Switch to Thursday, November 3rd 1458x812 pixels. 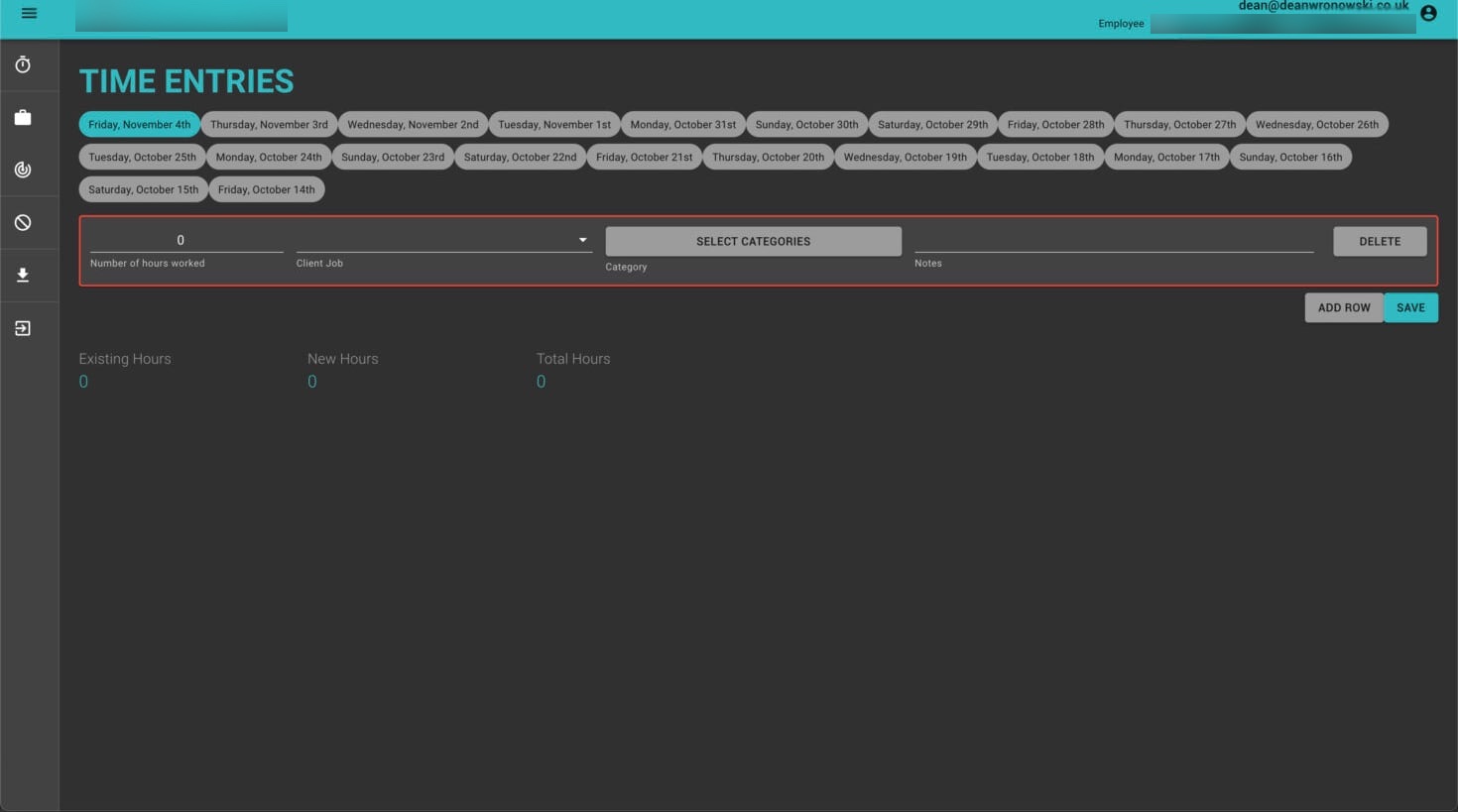[x=269, y=125]
